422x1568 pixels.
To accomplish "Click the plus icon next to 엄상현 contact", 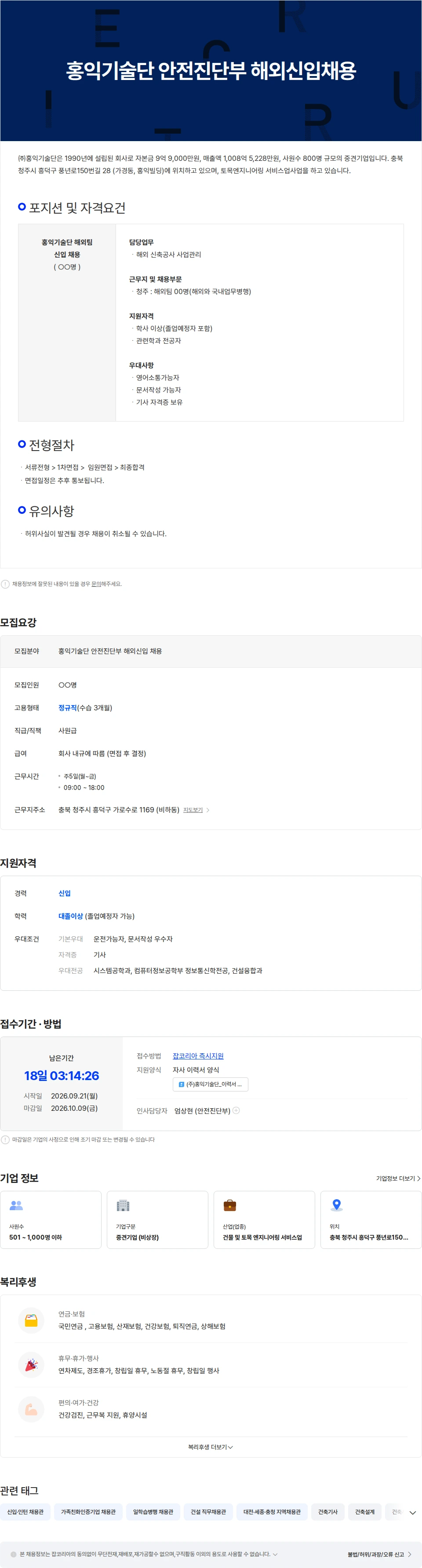I will click(x=236, y=1110).
